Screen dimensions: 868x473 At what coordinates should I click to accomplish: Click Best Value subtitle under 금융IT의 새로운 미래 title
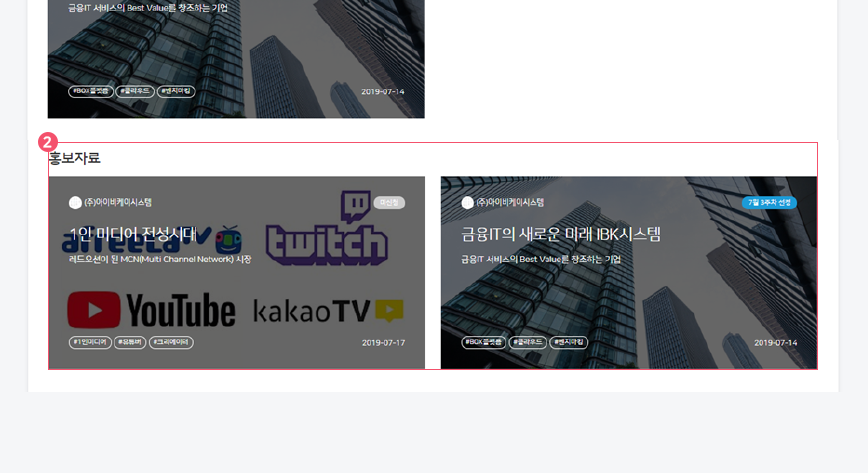(541, 259)
